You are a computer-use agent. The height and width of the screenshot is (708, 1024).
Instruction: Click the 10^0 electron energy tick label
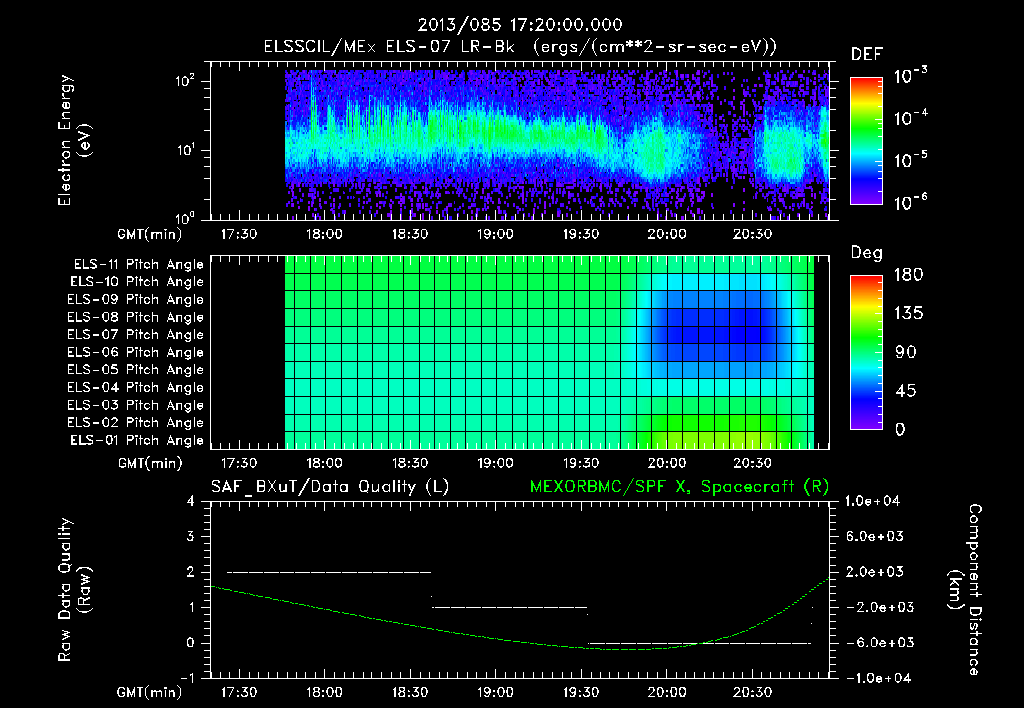click(x=185, y=217)
